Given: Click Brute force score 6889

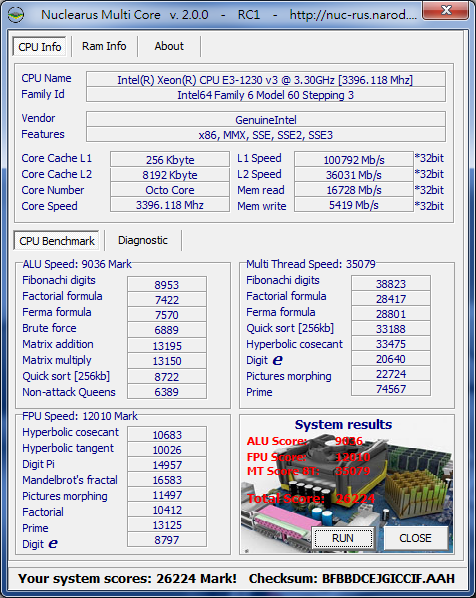Looking at the screenshot, I should (x=167, y=330).
